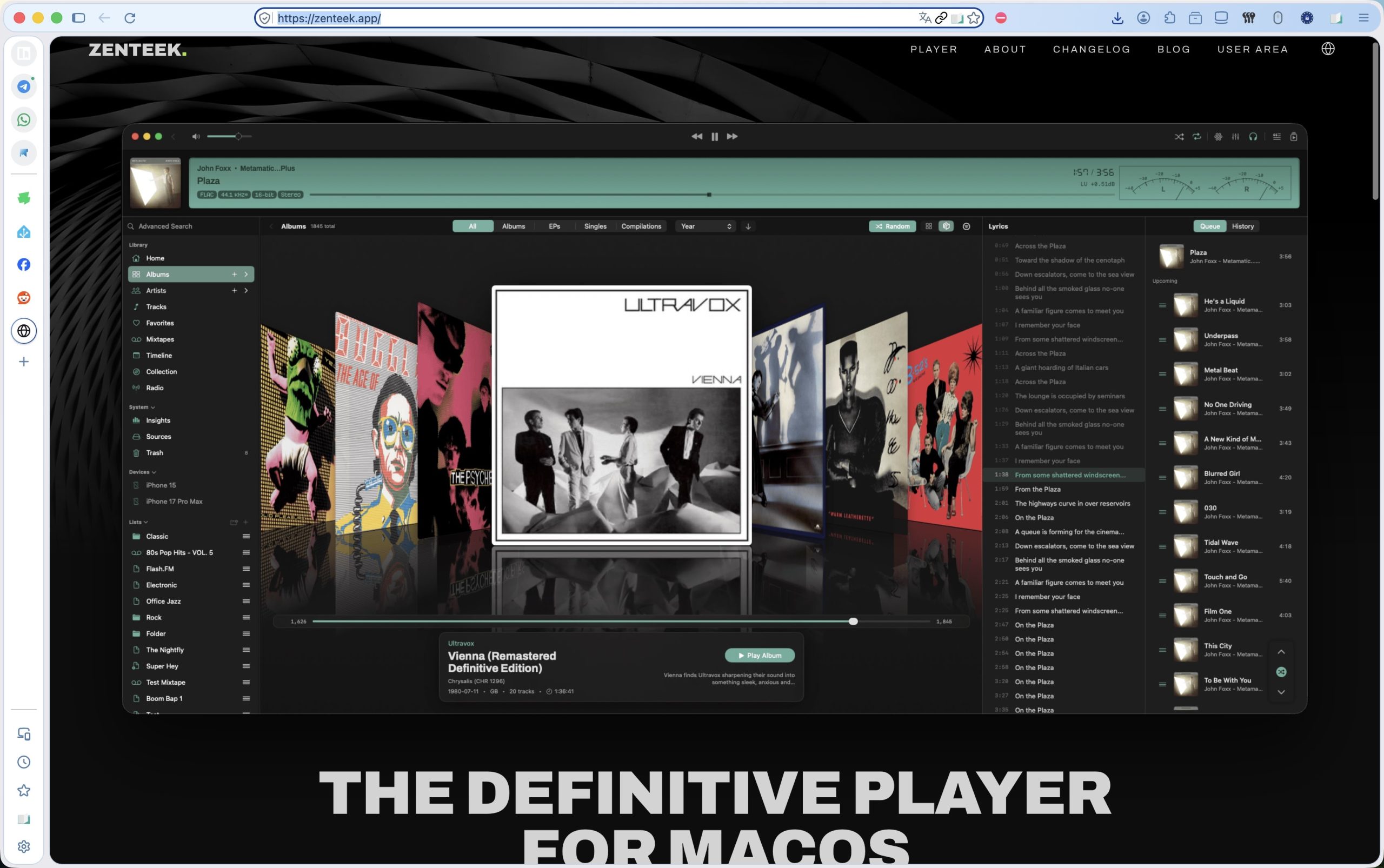Bookmark this page with the star icon
The image size is (1384, 868).
[974, 18]
